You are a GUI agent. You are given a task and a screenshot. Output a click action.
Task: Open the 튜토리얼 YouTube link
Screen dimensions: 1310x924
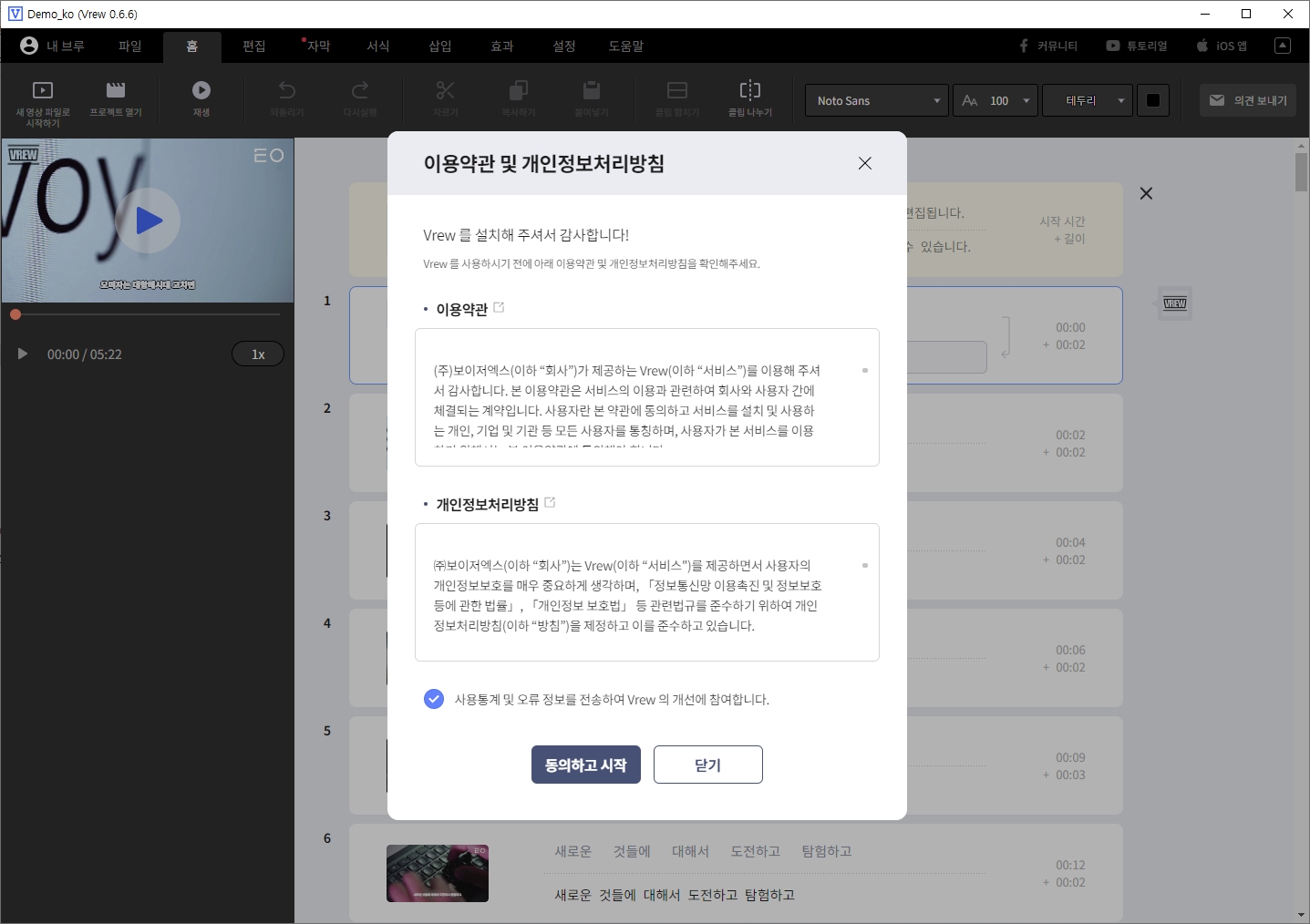pyautogui.click(x=1137, y=46)
